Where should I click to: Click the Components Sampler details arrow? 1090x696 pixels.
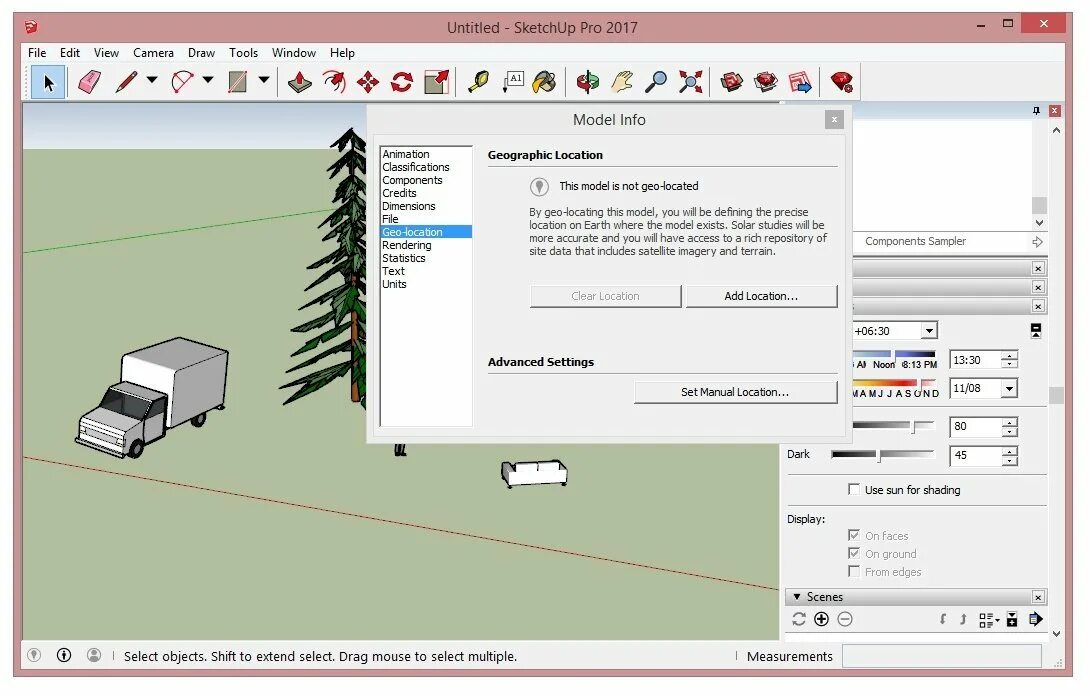(1037, 242)
